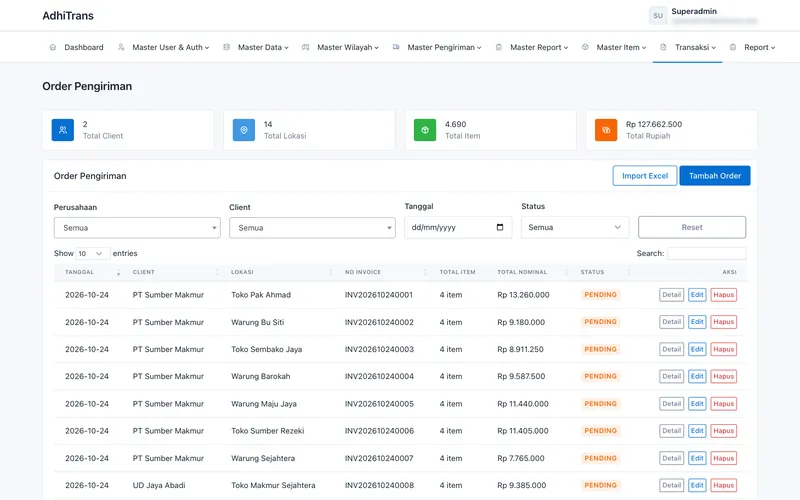
Task: Open the Perusahaan dropdown
Action: 137,228
